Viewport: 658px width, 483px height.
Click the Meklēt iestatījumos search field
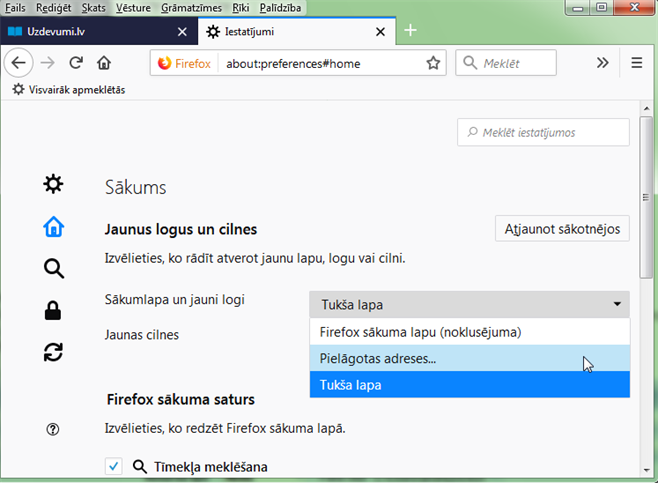click(x=544, y=132)
